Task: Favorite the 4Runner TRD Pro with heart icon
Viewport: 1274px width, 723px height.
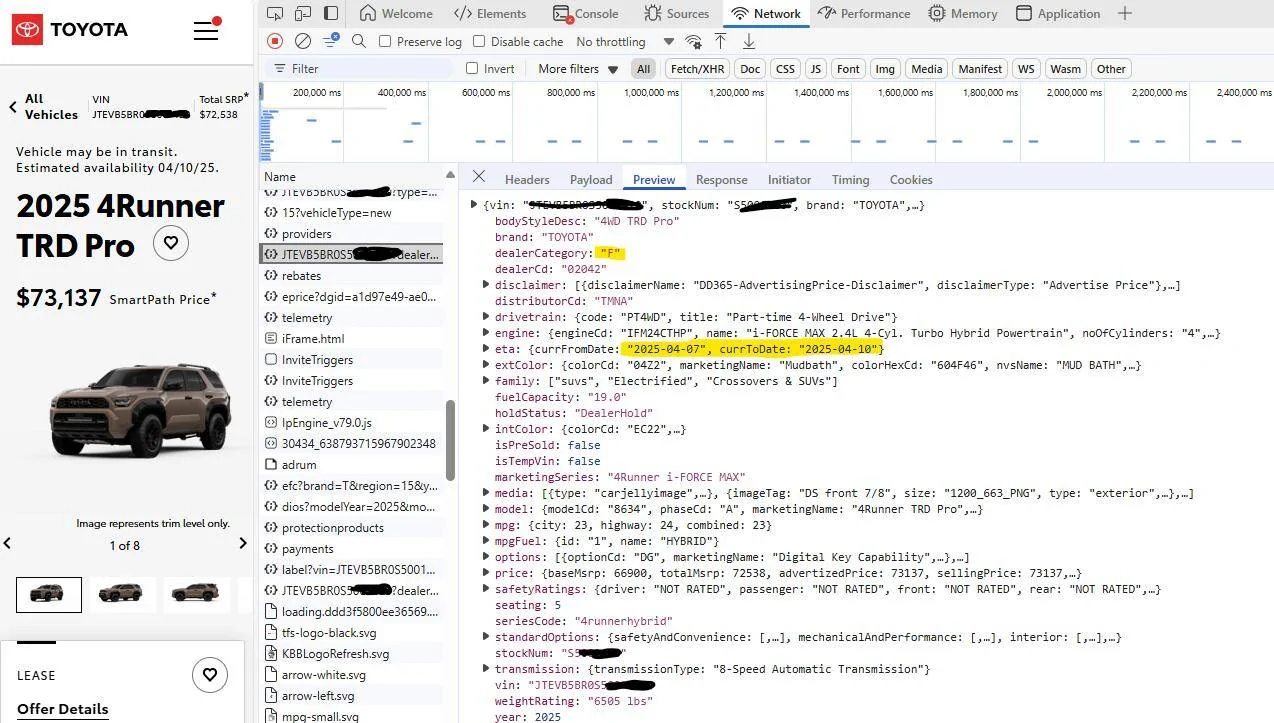Action: (171, 243)
